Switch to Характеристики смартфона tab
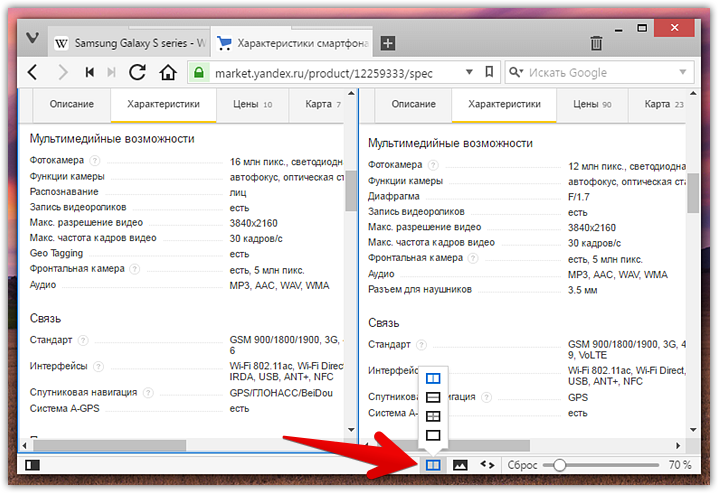 pos(291,43)
